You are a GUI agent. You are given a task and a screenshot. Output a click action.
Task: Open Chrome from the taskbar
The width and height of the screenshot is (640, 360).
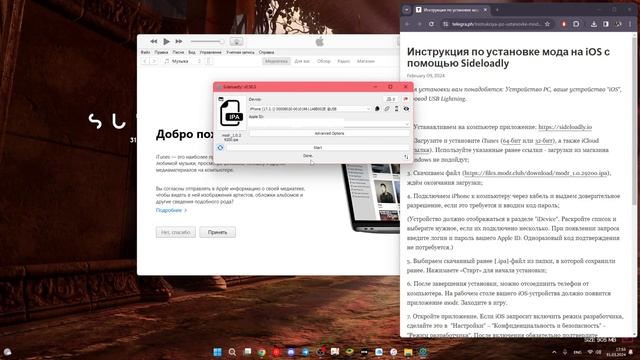262,352
